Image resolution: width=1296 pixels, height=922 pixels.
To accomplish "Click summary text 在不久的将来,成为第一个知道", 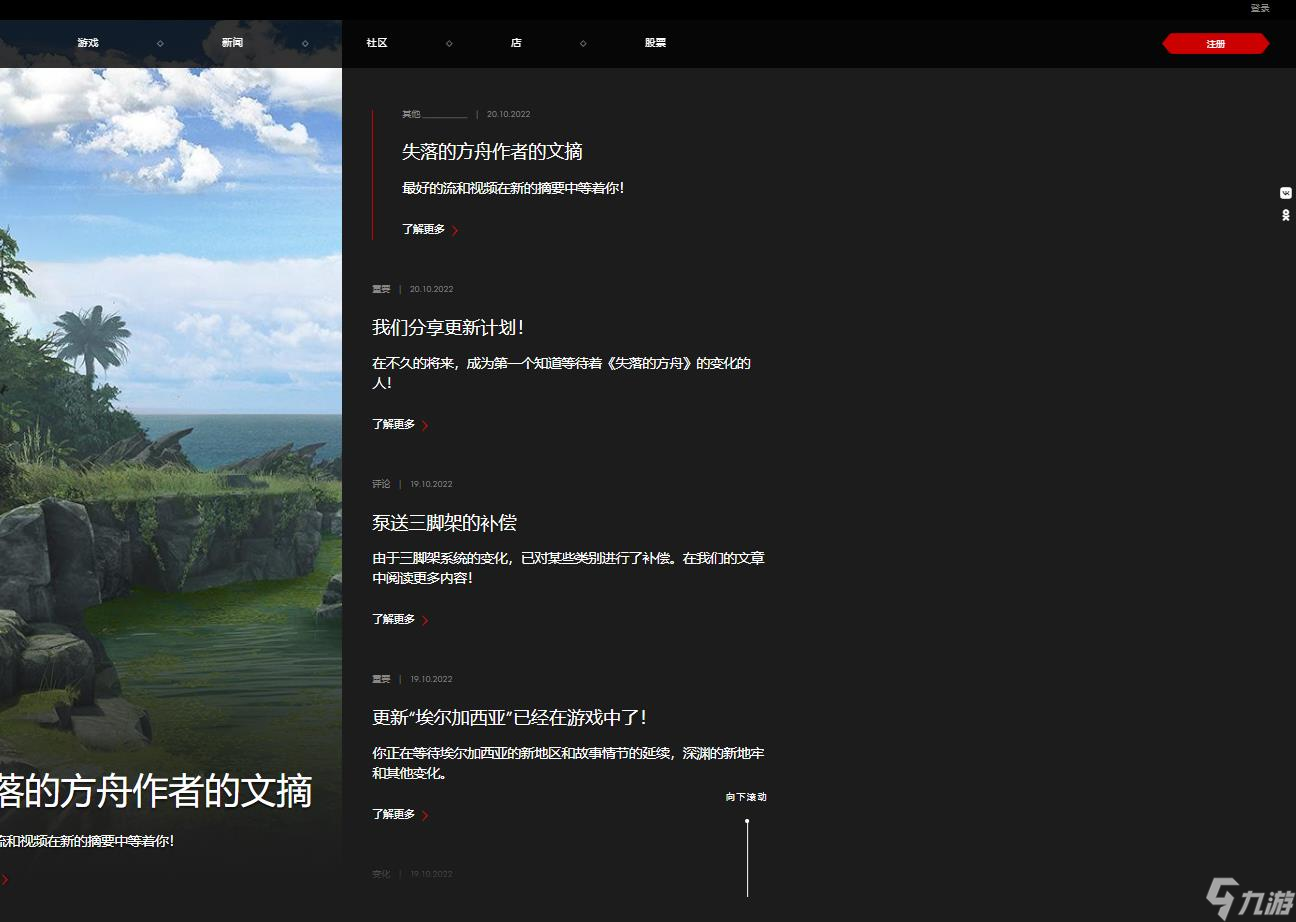I will click(562, 373).
